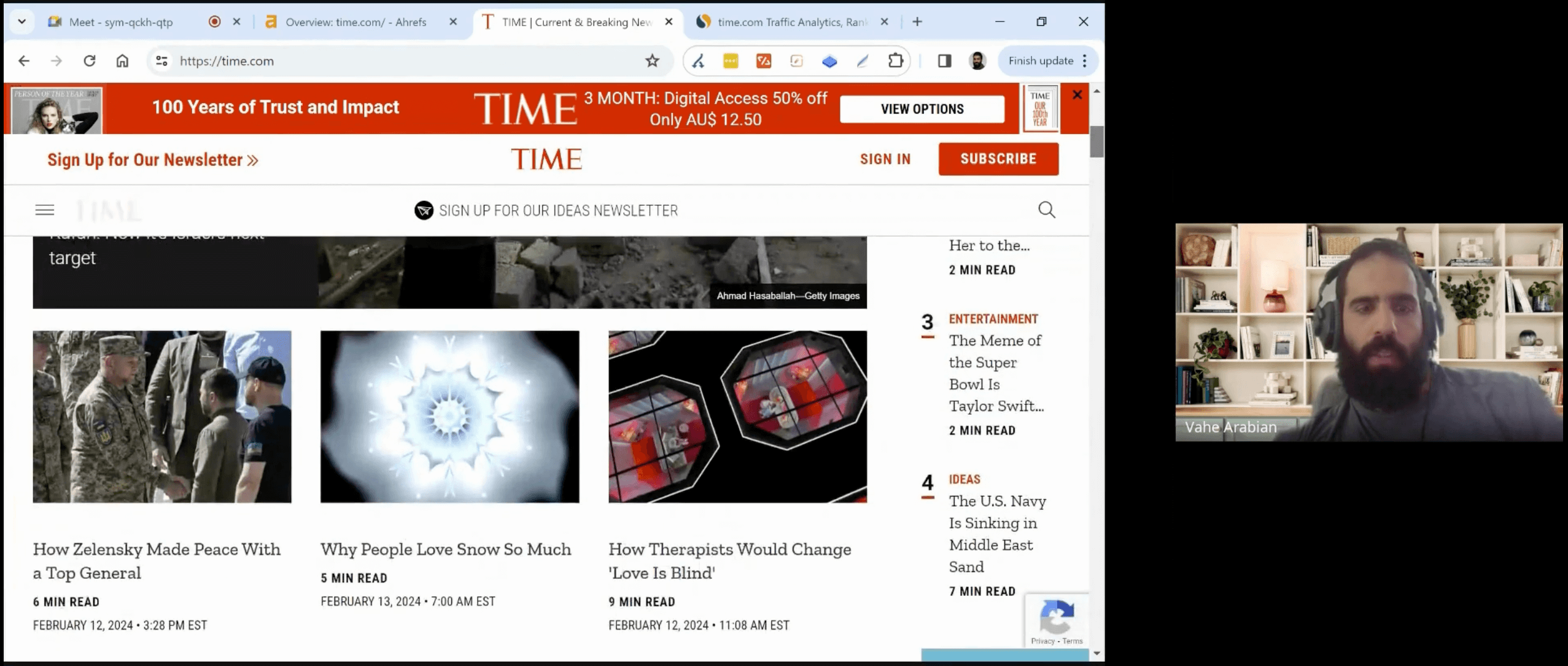
Task: Click the SUBSCRIBE button
Action: [998, 159]
